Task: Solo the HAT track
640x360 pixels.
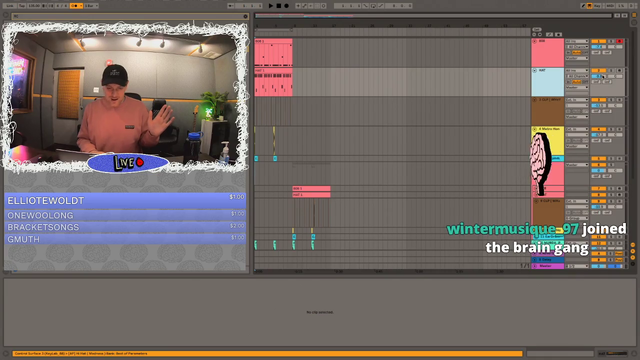Action: coord(611,70)
